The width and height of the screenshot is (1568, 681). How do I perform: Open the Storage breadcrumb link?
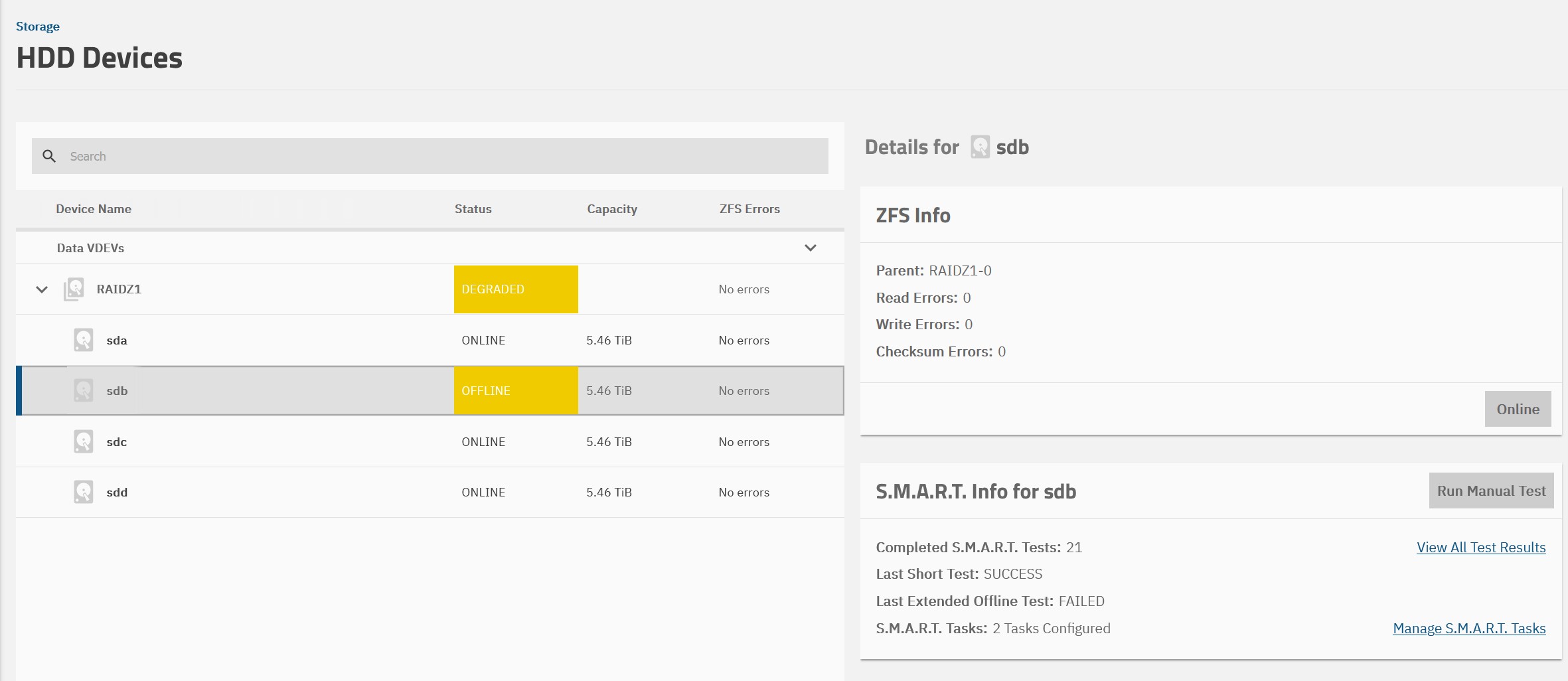[38, 27]
